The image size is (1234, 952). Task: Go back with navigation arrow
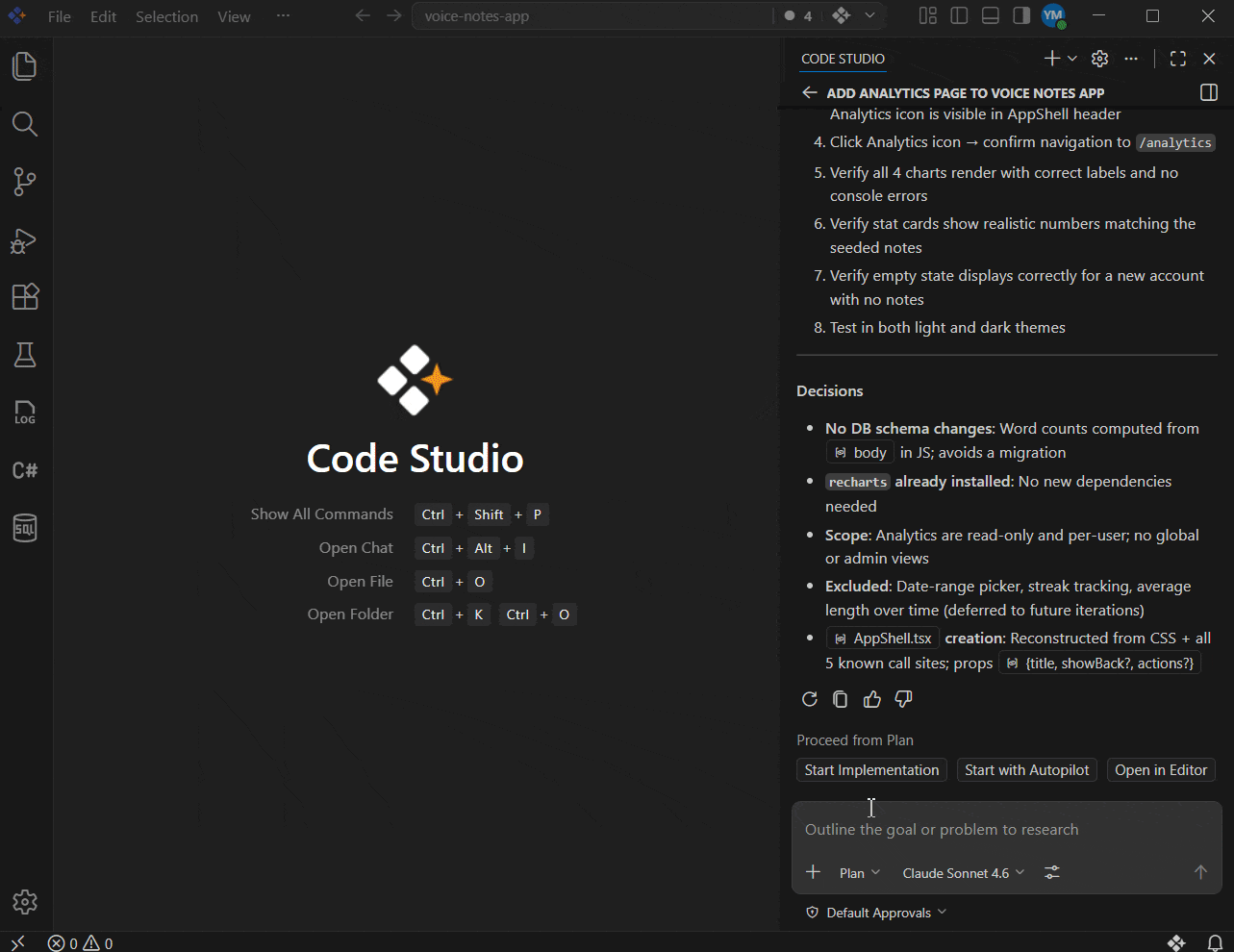(x=363, y=15)
